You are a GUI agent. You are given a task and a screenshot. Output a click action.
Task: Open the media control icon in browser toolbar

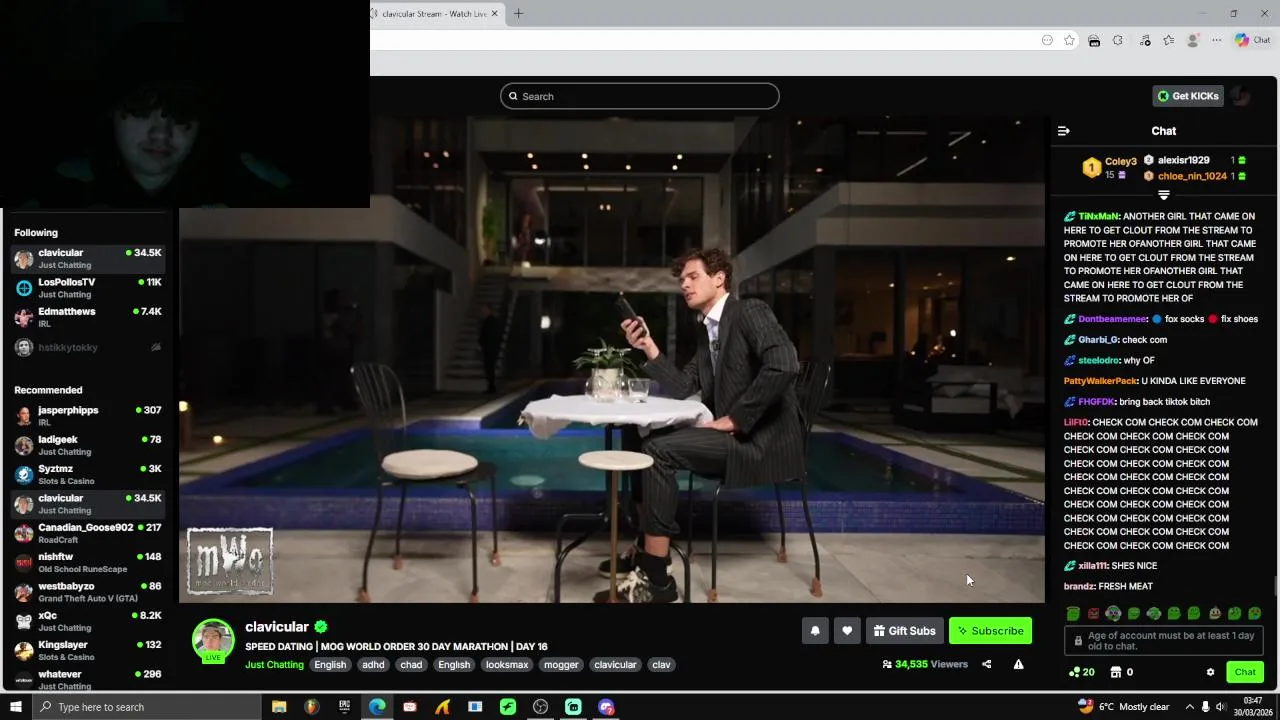[x=1144, y=40]
